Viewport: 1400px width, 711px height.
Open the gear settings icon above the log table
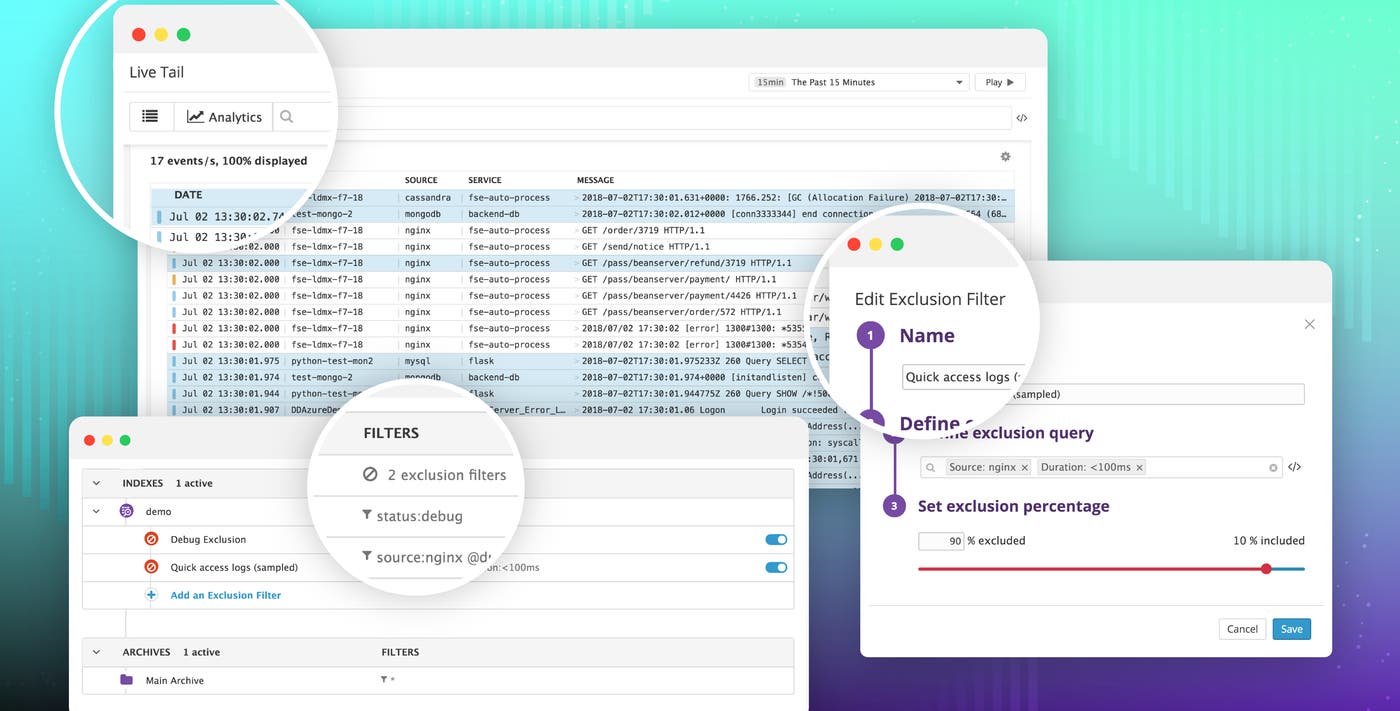tap(1005, 156)
